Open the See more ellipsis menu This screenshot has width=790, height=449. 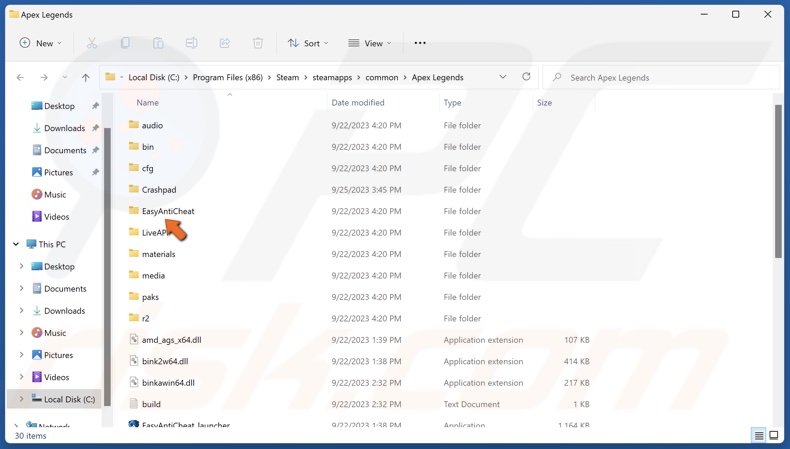[420, 43]
